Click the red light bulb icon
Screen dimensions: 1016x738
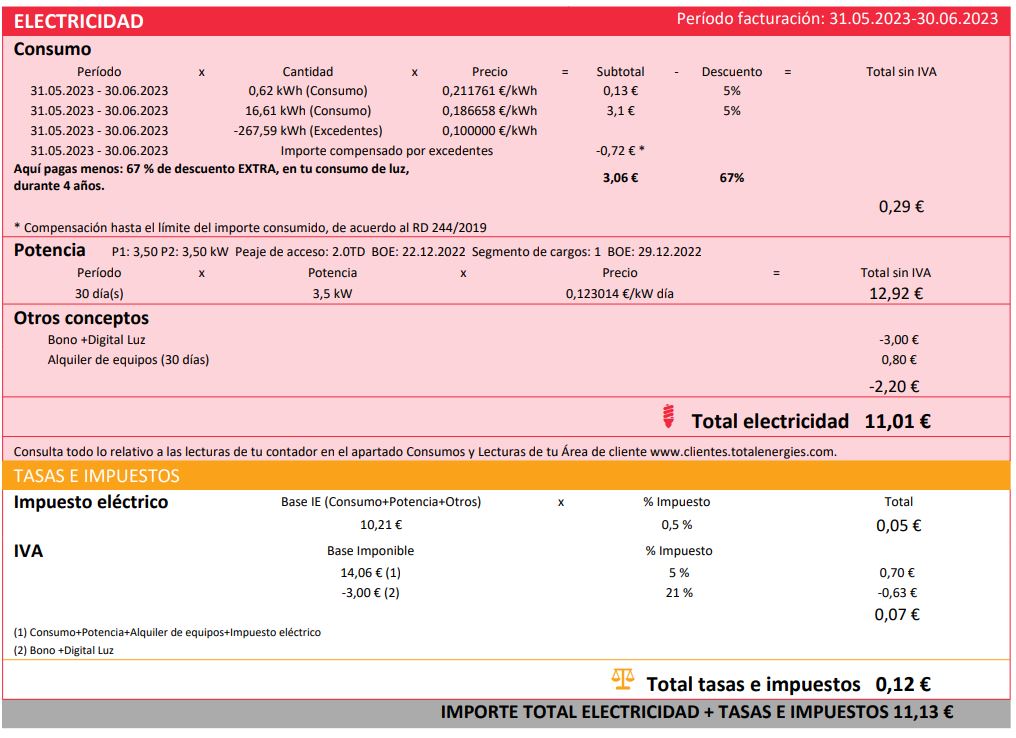669,416
